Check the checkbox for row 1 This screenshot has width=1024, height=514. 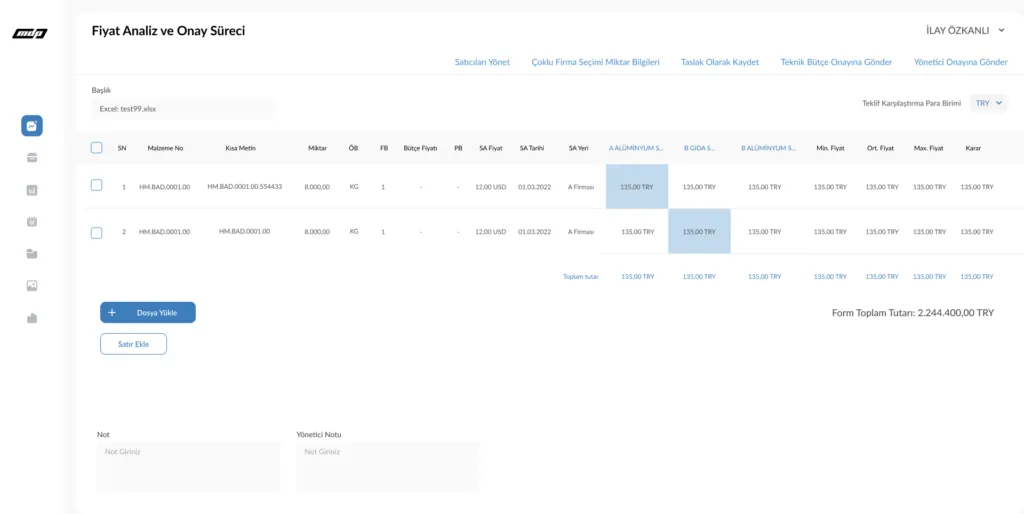(x=96, y=186)
